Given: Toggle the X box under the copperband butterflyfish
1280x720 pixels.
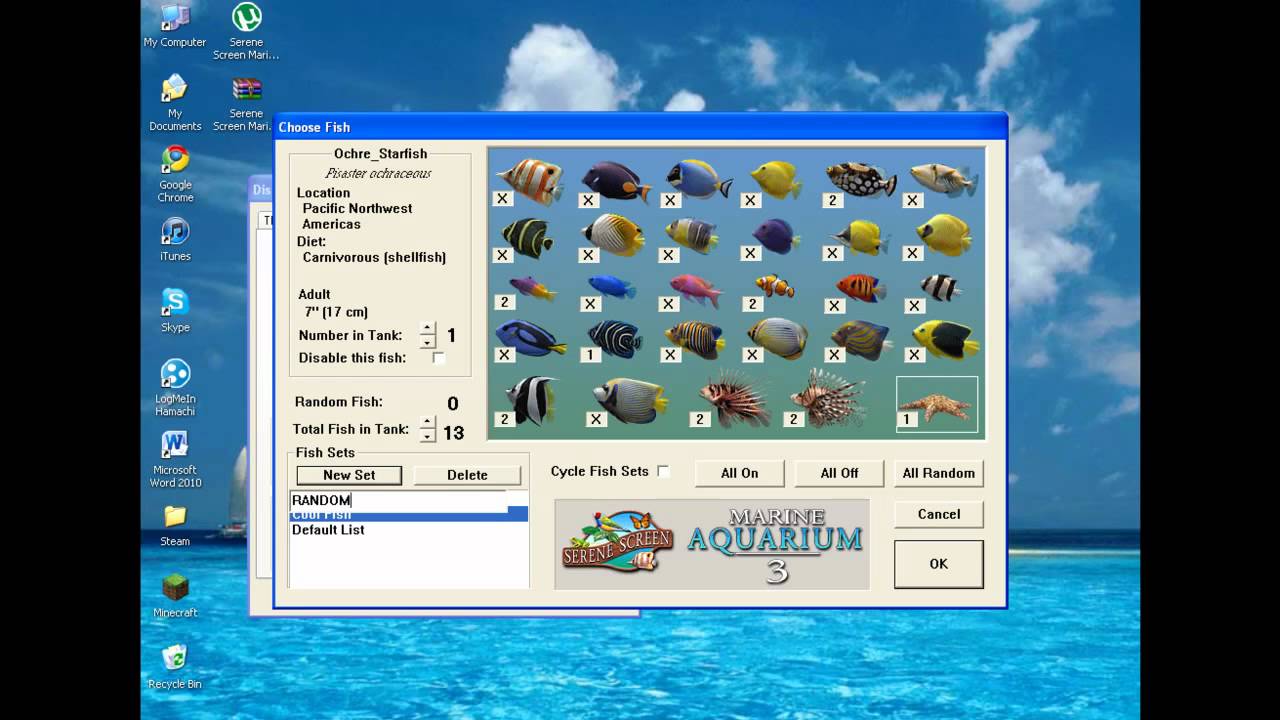Looking at the screenshot, I should pos(503,199).
